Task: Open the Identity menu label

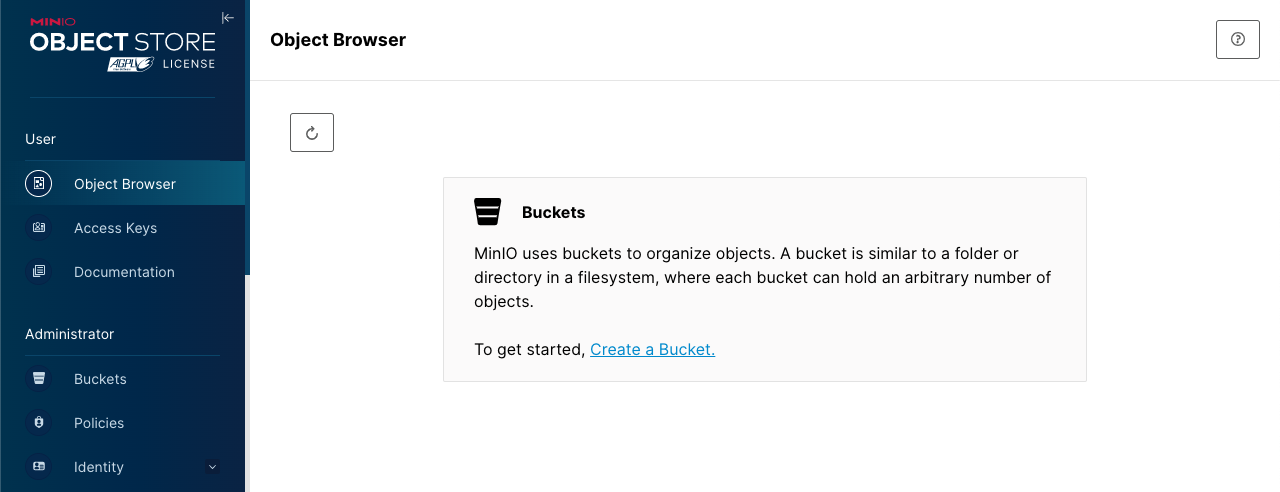Action: tap(99, 467)
